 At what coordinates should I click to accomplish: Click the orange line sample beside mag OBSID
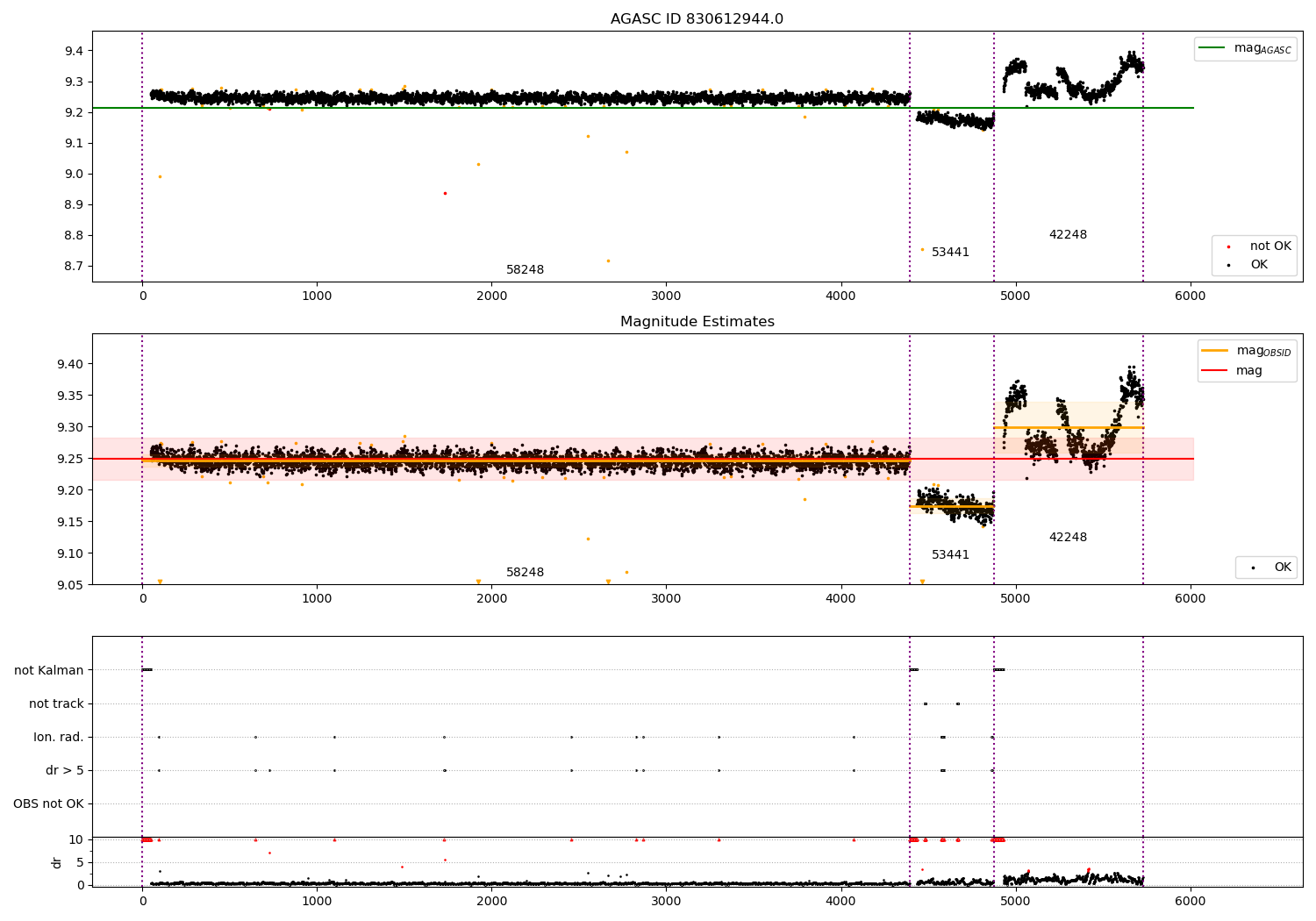(1215, 351)
